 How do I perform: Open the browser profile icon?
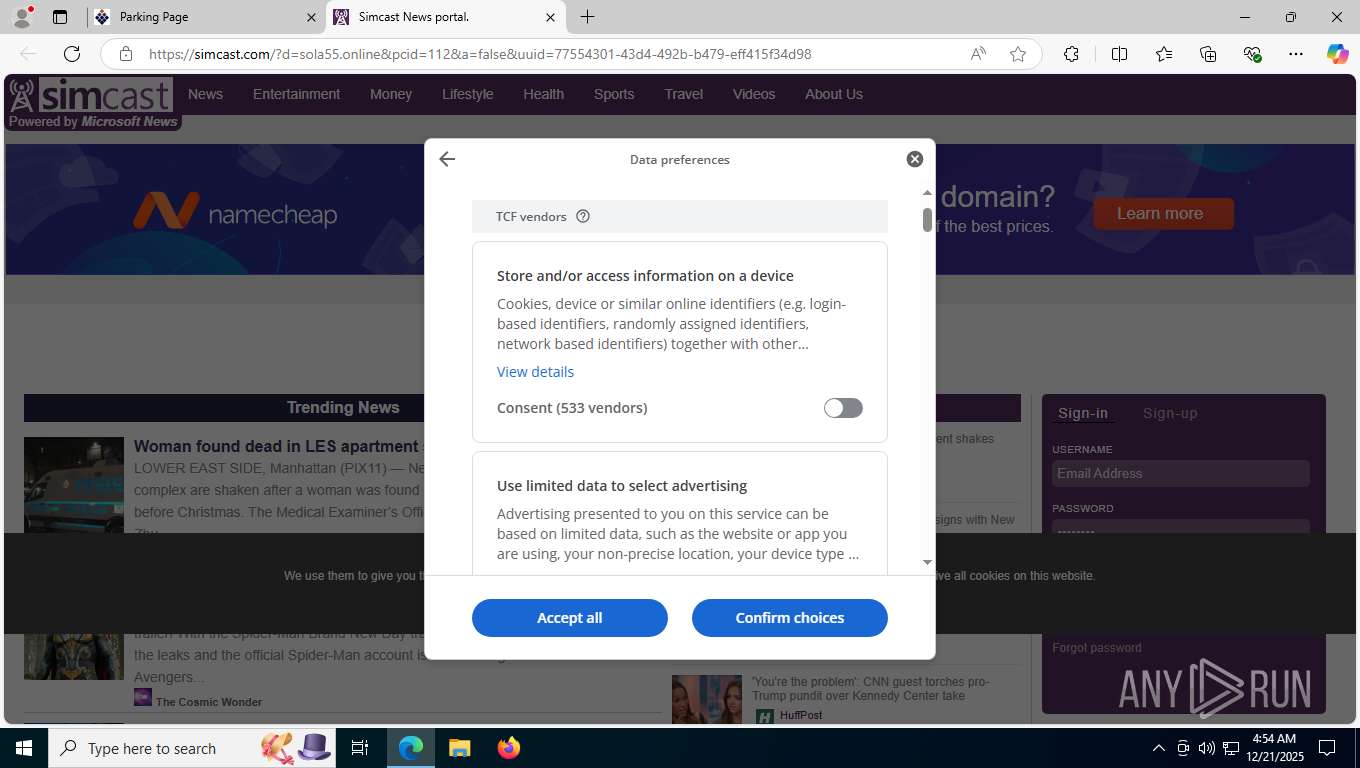[x=21, y=17]
